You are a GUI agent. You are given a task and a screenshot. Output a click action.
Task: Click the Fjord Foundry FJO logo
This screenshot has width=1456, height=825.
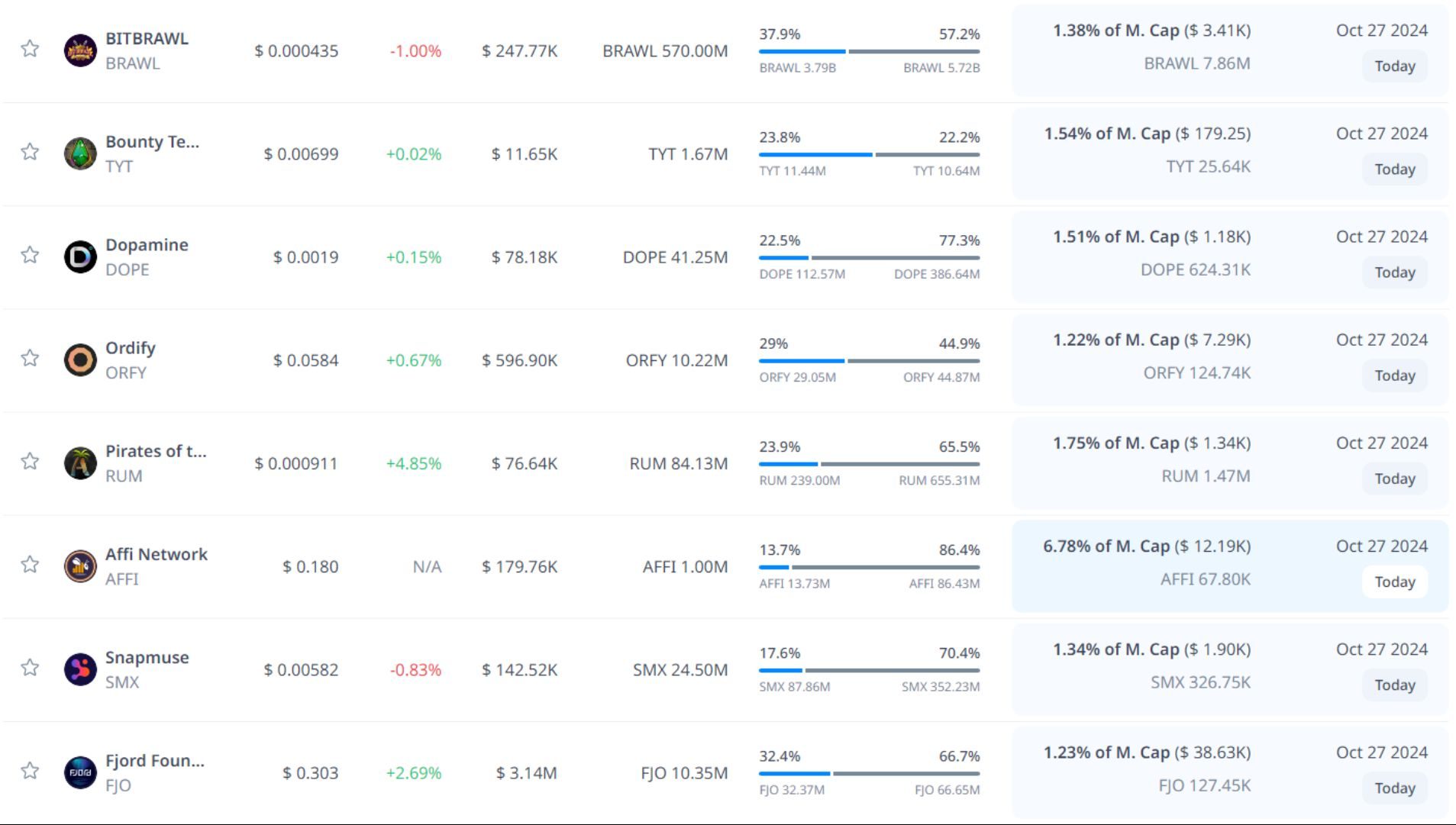pyautogui.click(x=80, y=772)
